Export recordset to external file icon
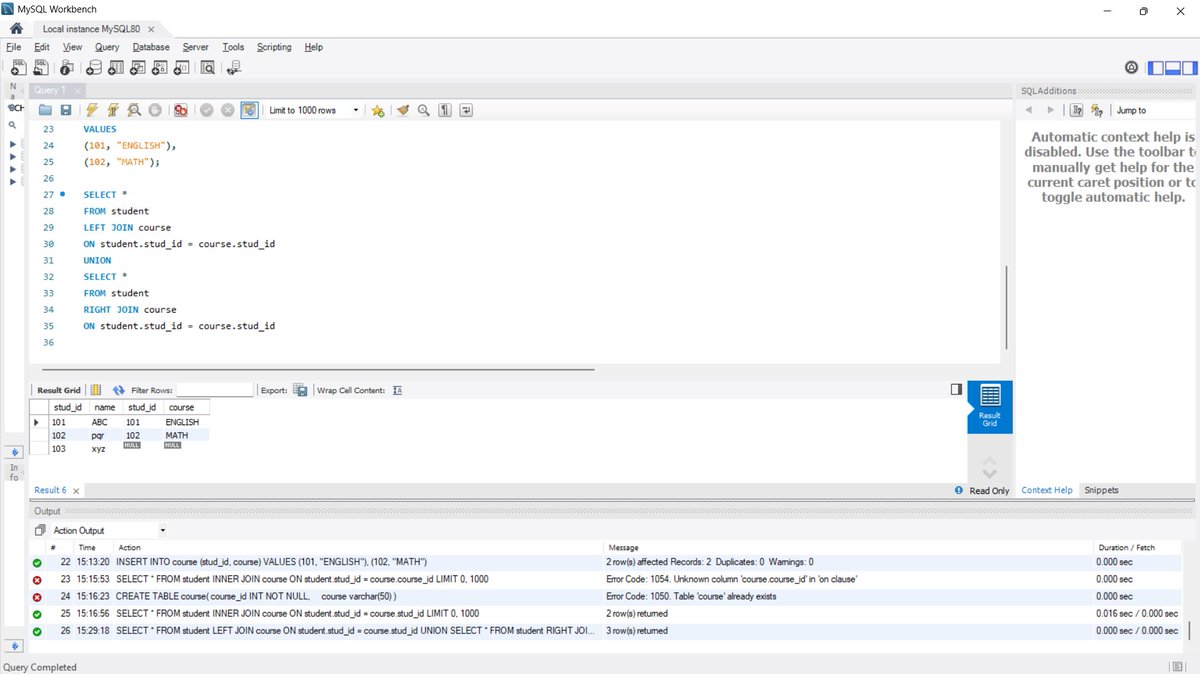This screenshot has height=674, width=1200. point(300,390)
